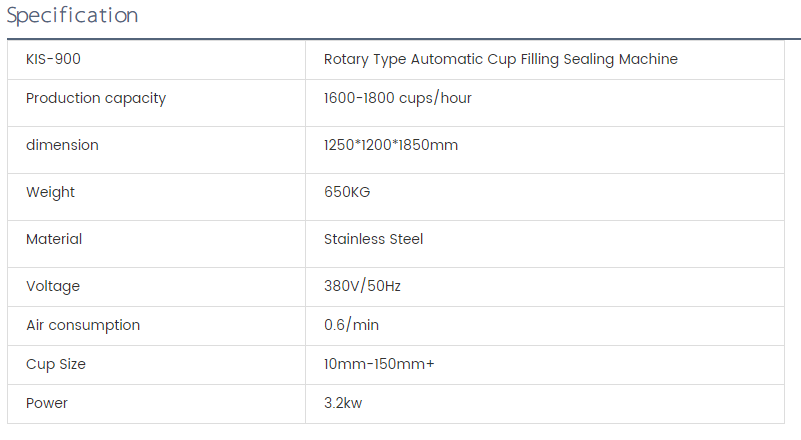Click the Weight label cell
This screenshot has width=801, height=440.
50,192
